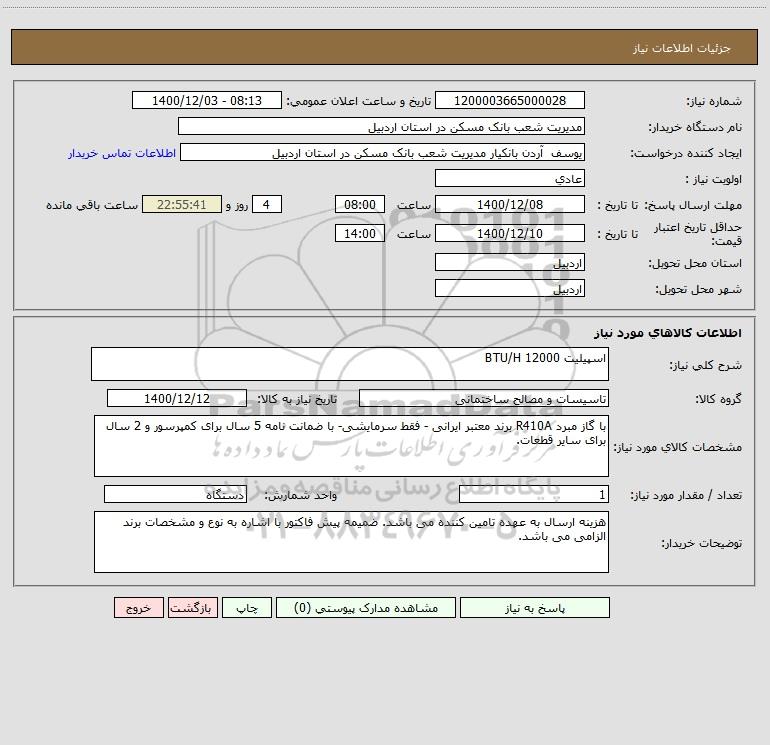This screenshot has height=745, width=770.
Task: Click the text ساعت باقی مانده
Action: pos(92,205)
